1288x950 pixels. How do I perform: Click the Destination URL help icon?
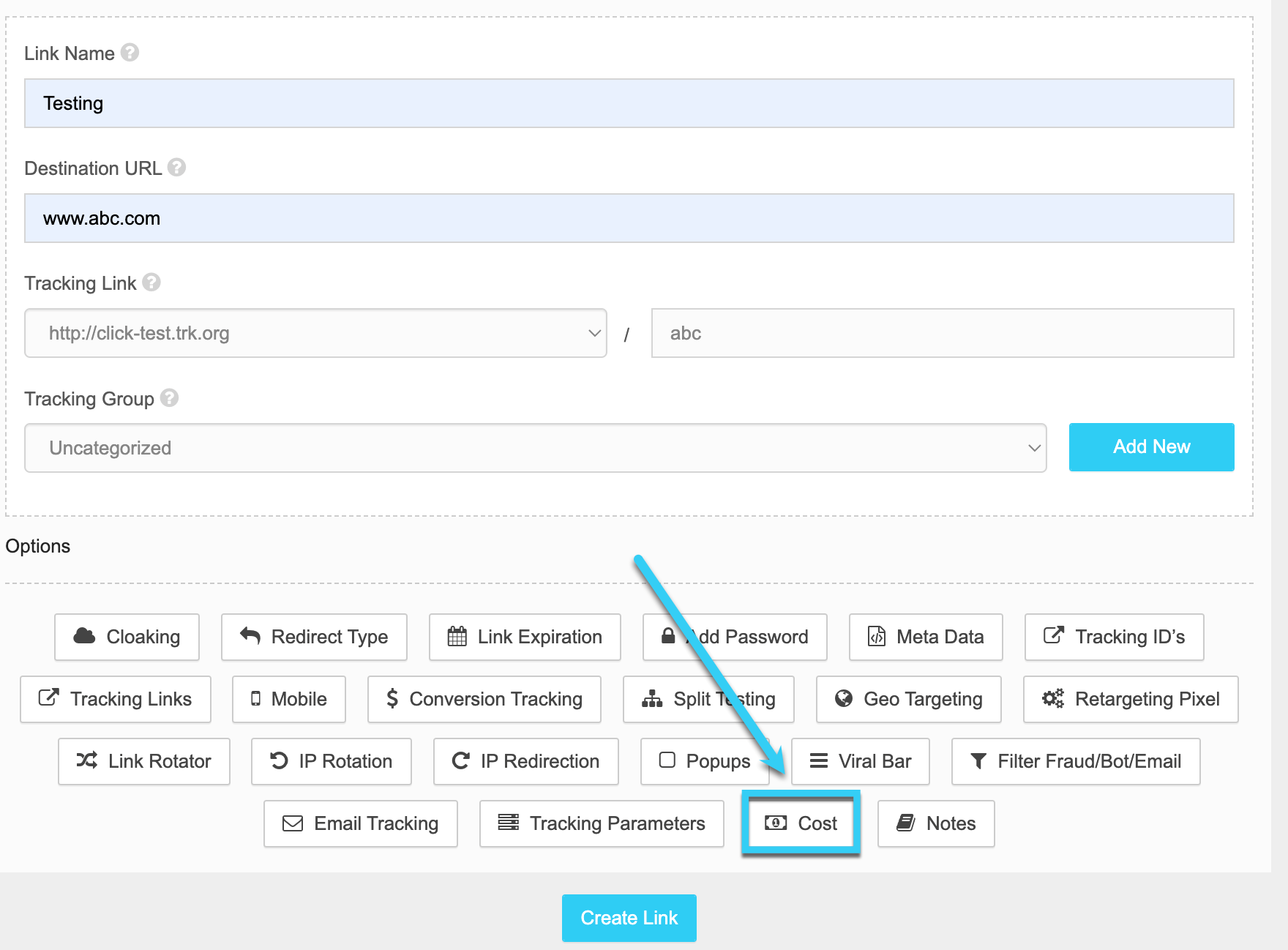pos(176,168)
